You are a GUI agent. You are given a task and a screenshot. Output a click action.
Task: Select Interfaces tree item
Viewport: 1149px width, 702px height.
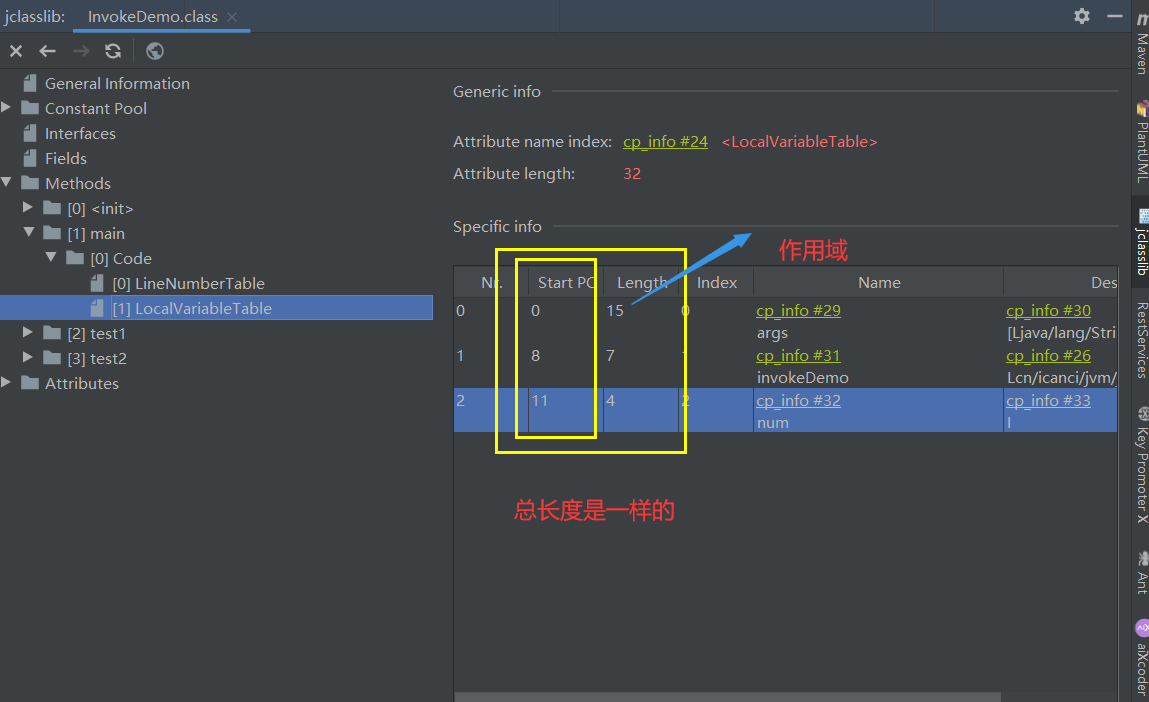click(x=80, y=133)
